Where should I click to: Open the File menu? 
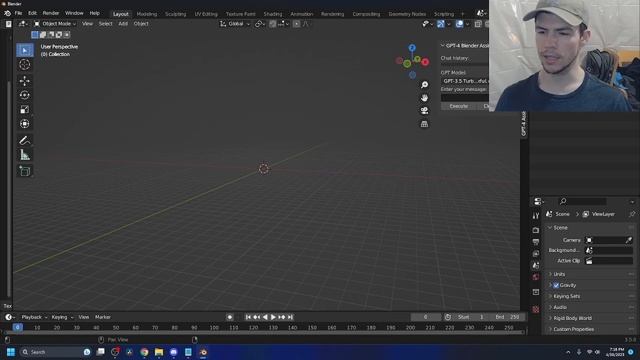tap(18, 13)
